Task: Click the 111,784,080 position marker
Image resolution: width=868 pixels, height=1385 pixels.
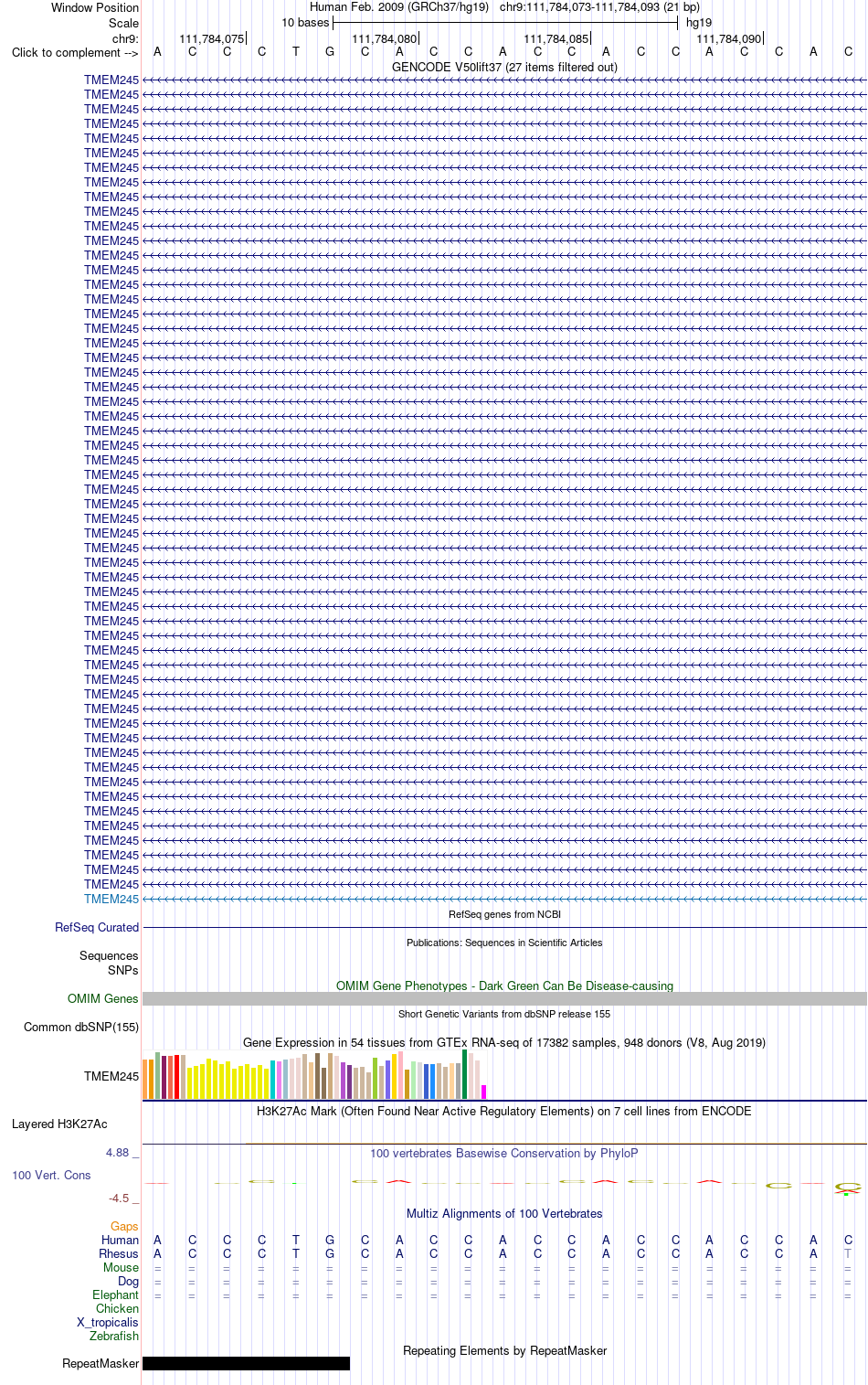Action: [385, 38]
